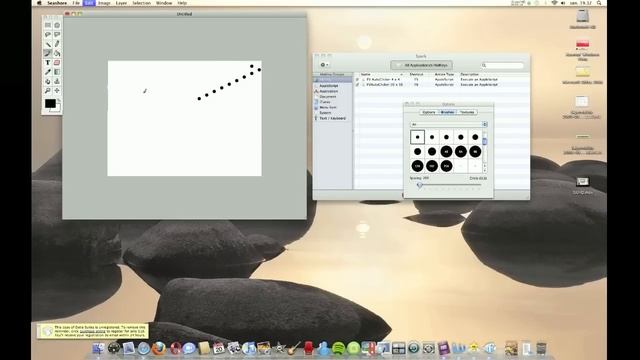This screenshot has width=640, height=360.
Task: Click the white background color swatch
Action: point(58,109)
